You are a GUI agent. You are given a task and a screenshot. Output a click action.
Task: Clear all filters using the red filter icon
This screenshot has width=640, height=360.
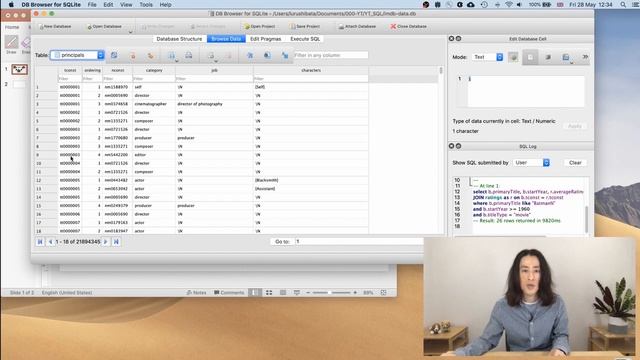click(133, 56)
